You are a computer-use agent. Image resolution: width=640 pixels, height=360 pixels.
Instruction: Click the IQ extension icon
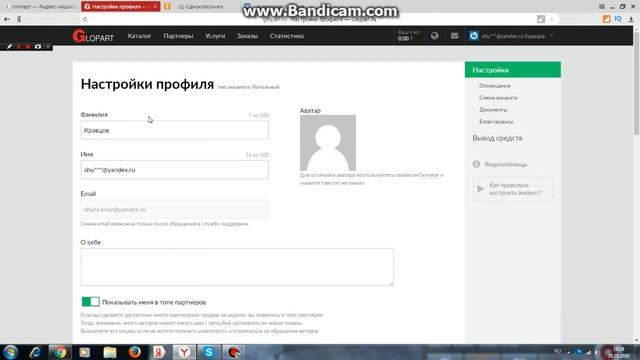tap(618, 19)
